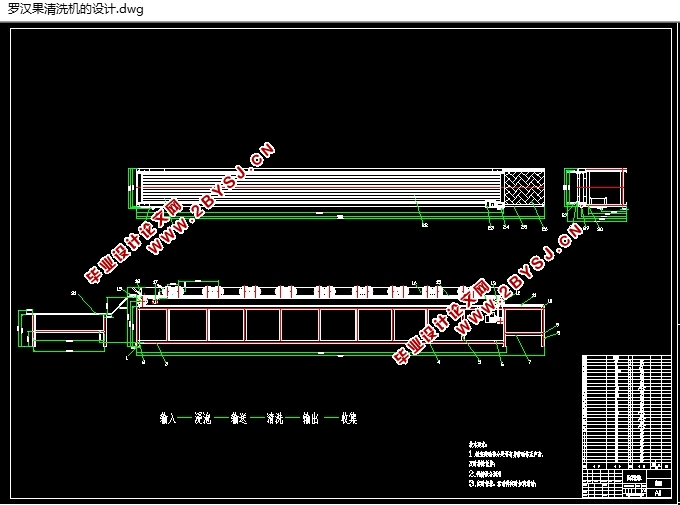
Task: Select the drawing name cell in title block
Action: [x=635, y=478]
